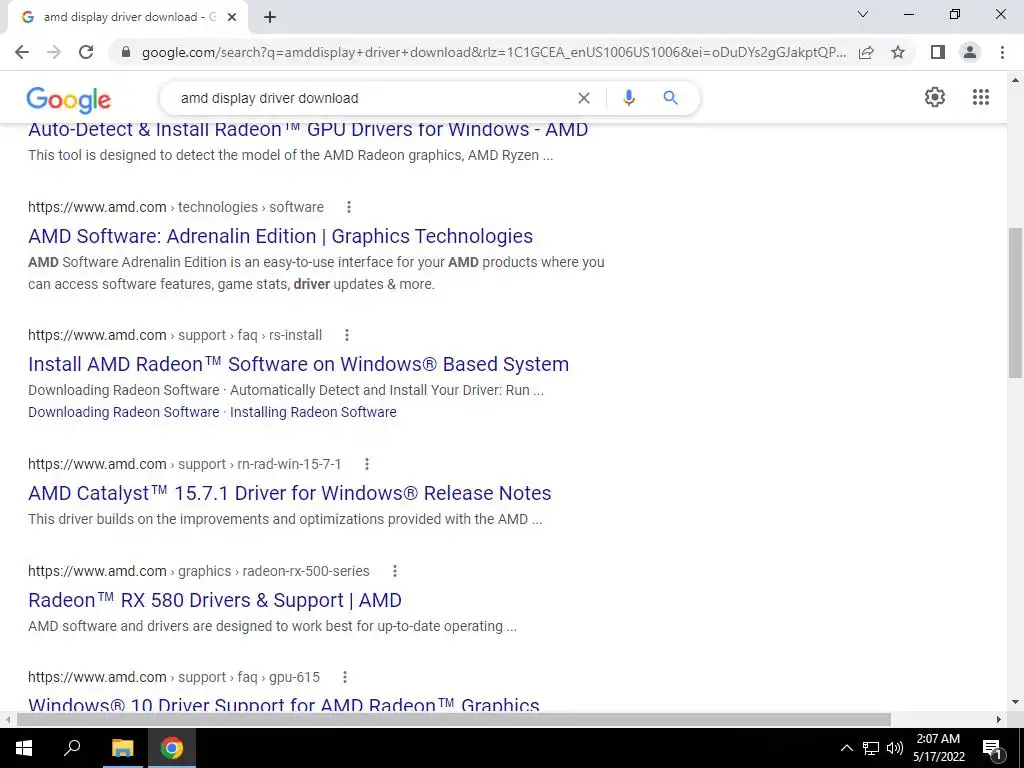
Task: Open Windows 10 Driver Support for AMD result
Action: (284, 704)
